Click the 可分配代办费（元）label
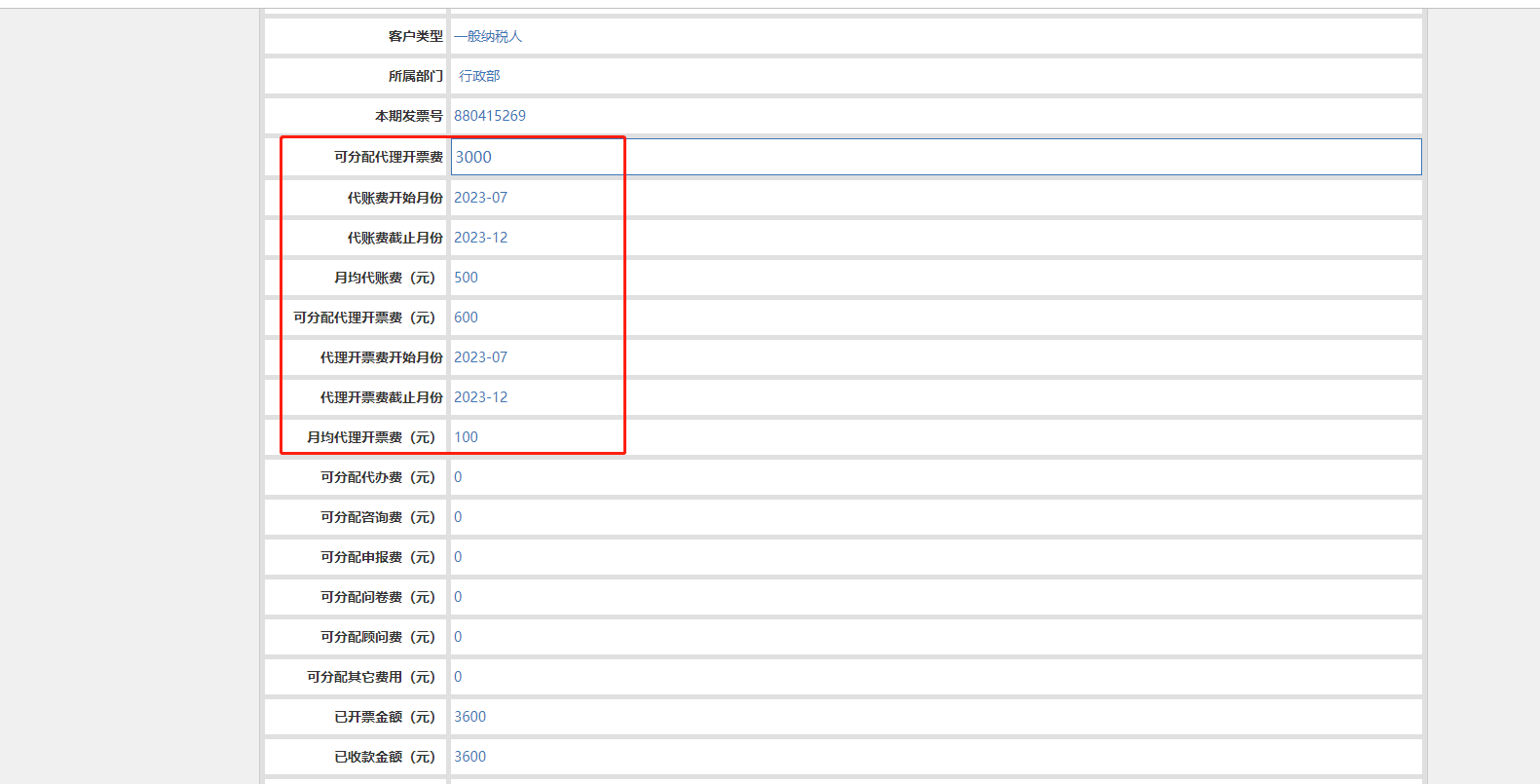1540x784 pixels. 379,477
